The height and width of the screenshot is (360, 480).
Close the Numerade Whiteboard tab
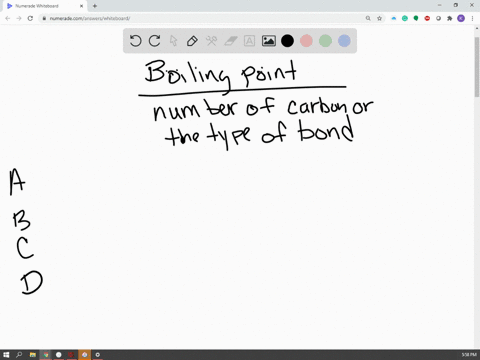point(81,6)
